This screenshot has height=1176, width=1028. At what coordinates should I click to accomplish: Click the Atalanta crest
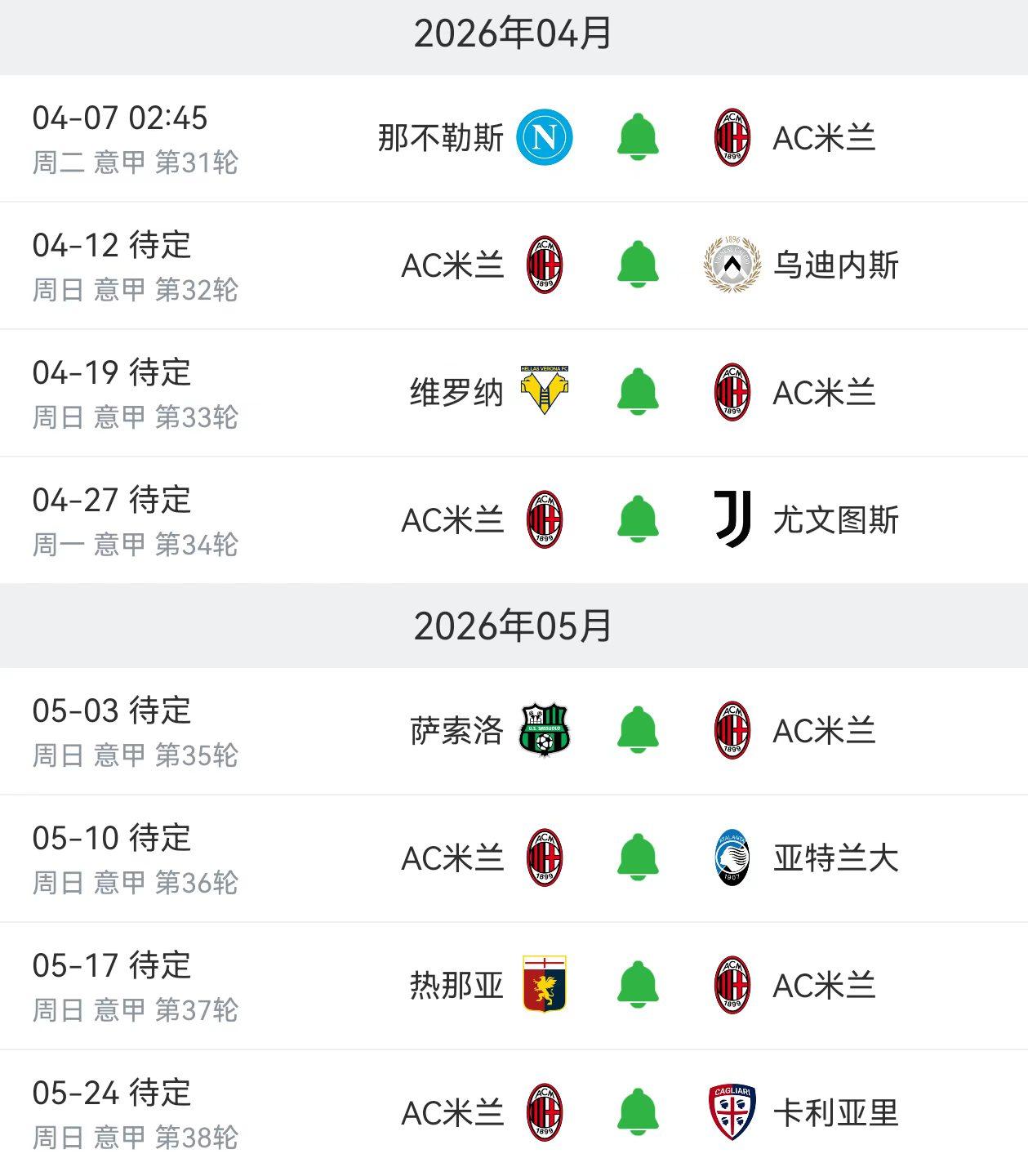coord(731,857)
